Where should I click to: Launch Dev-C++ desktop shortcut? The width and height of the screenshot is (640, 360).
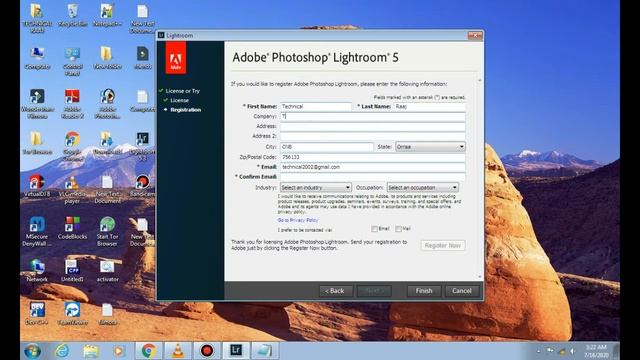(x=37, y=313)
